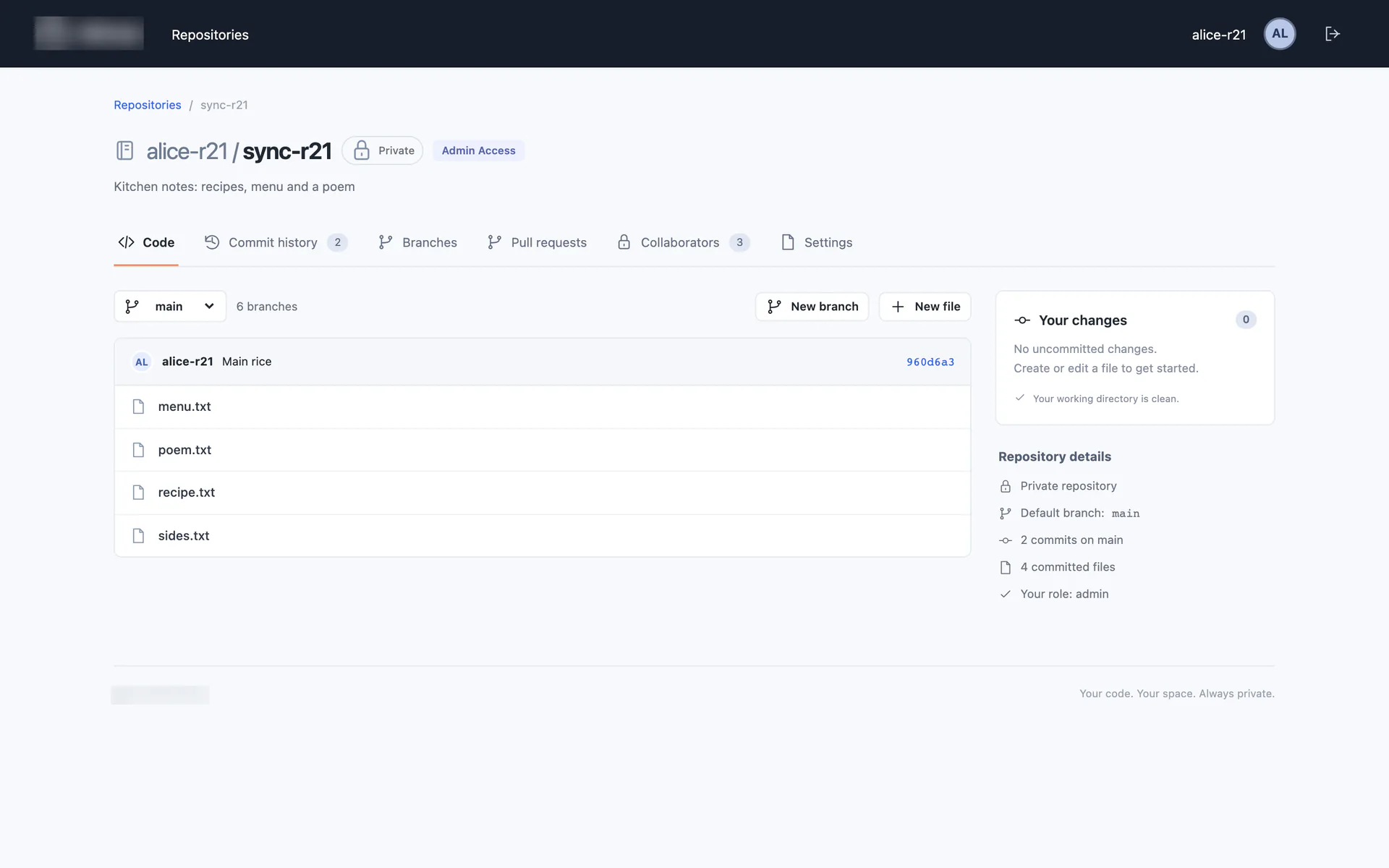Open the main branch selector dropdown

[x=170, y=307]
